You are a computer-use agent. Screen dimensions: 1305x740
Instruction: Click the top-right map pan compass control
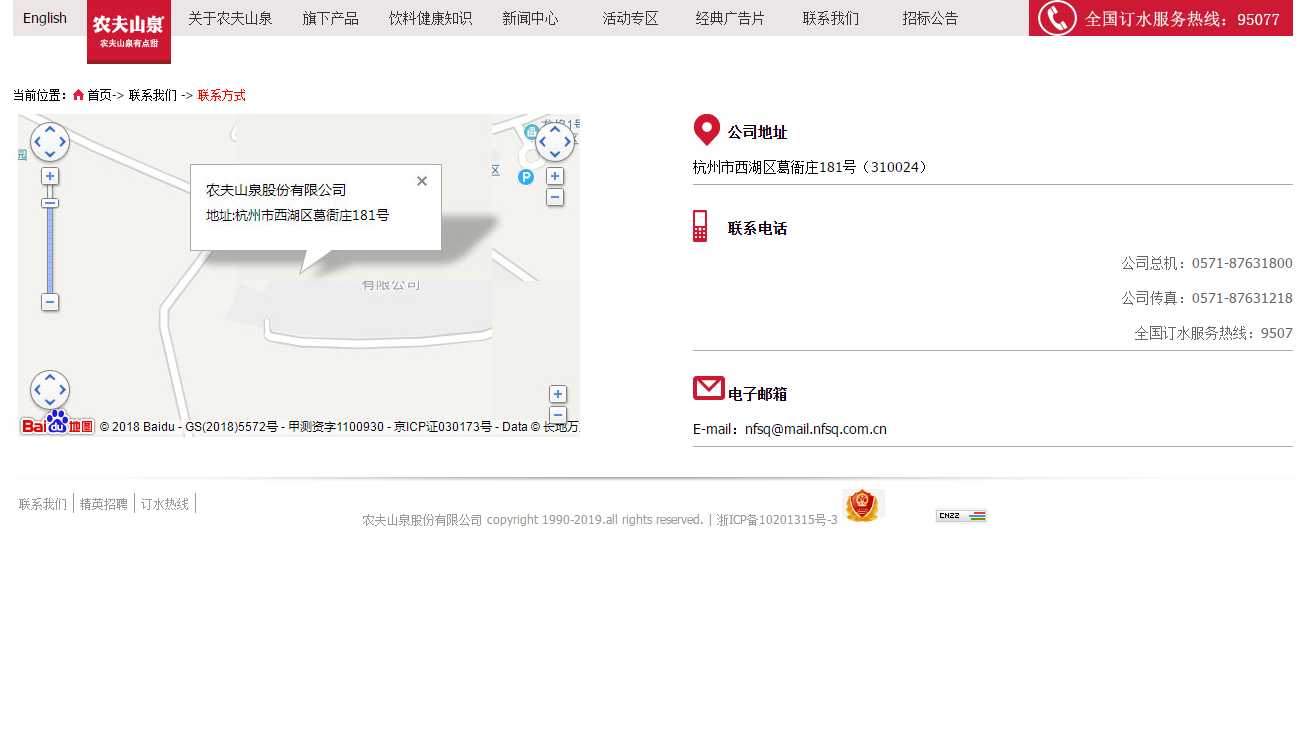pos(555,142)
